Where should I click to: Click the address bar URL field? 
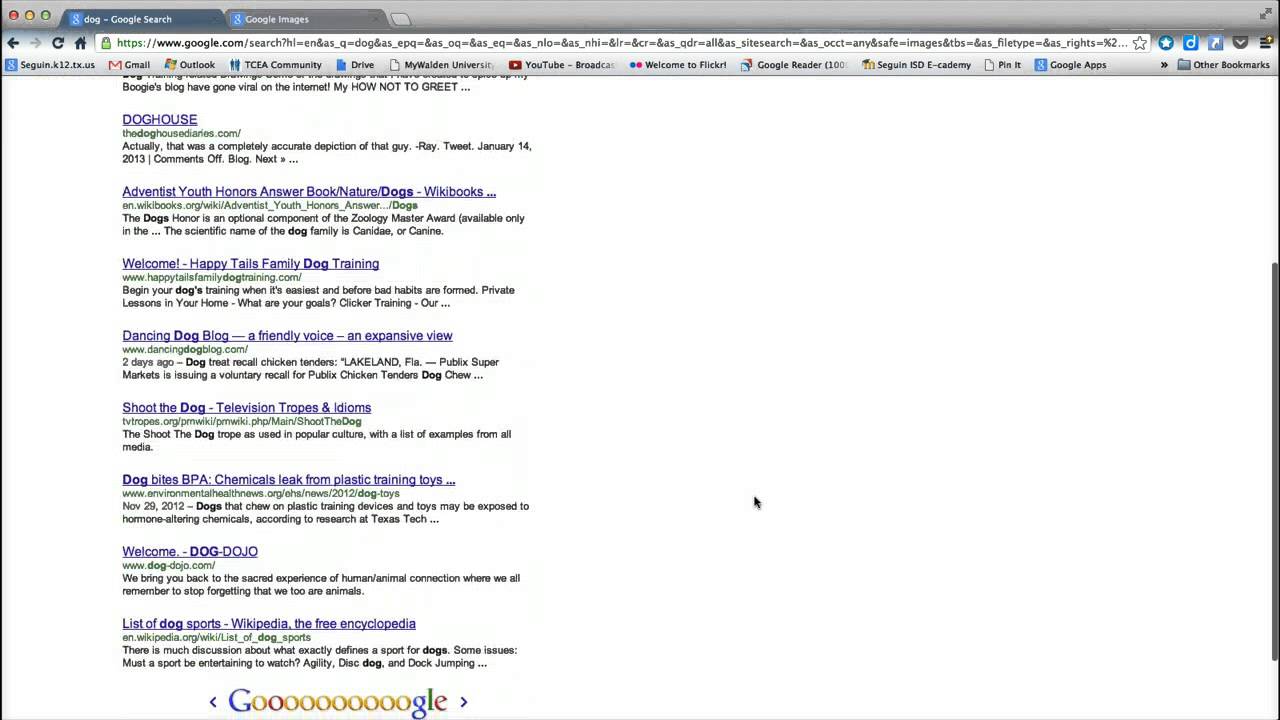[x=622, y=43]
